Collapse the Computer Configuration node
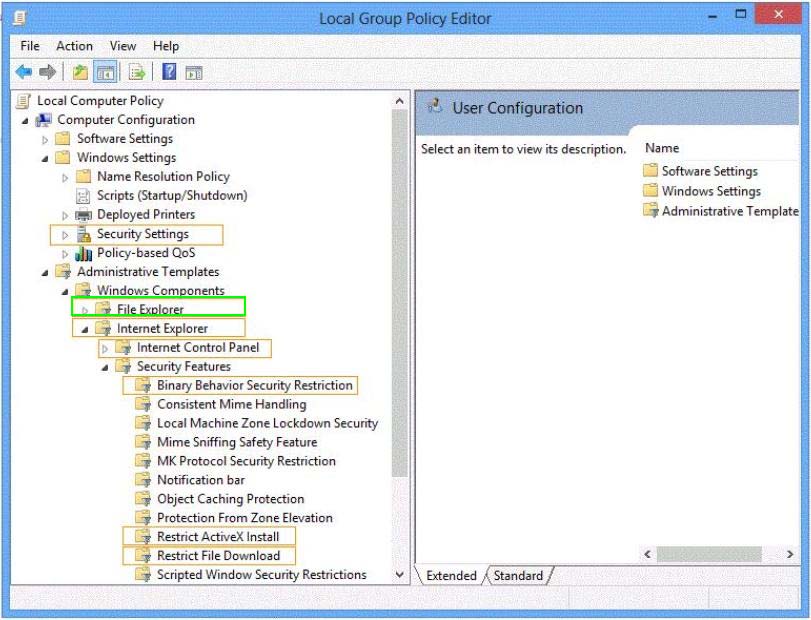 [x=25, y=121]
